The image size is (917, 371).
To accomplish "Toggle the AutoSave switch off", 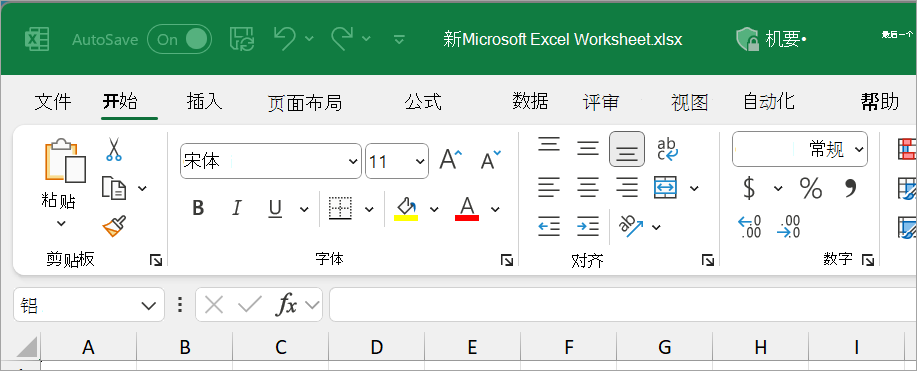I will pos(180,39).
